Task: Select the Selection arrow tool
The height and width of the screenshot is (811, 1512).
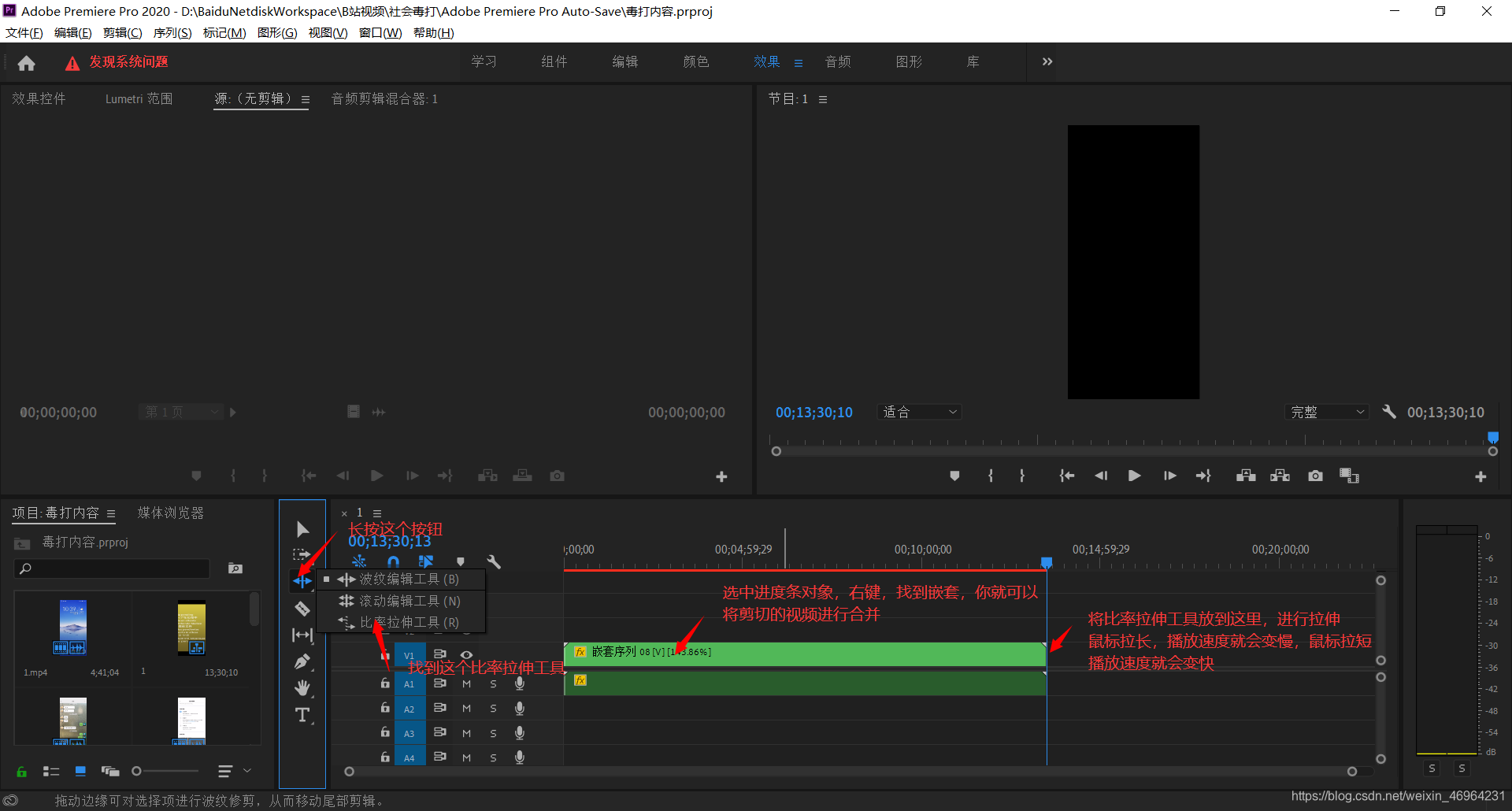Action: (x=302, y=529)
